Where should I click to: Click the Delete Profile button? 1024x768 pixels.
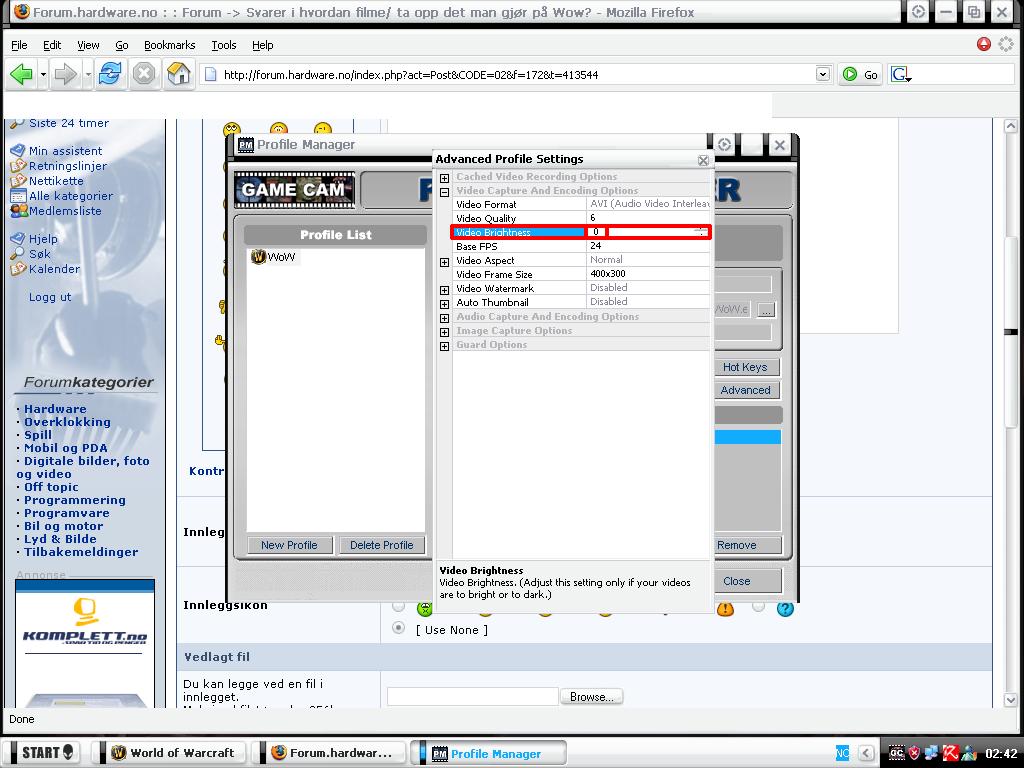(x=381, y=545)
